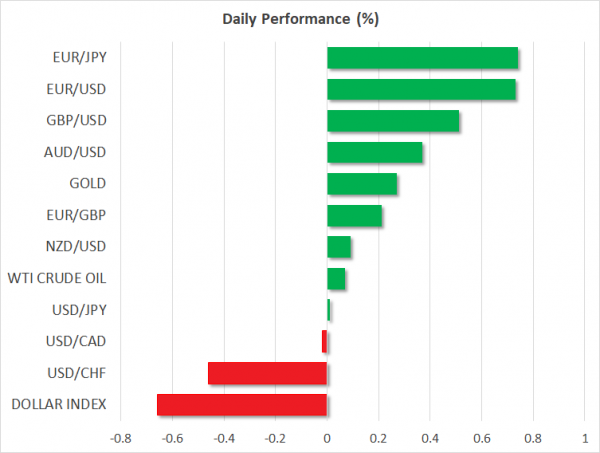Click the DOLLAR INDEX text label
The image size is (600, 453).
pos(59,405)
